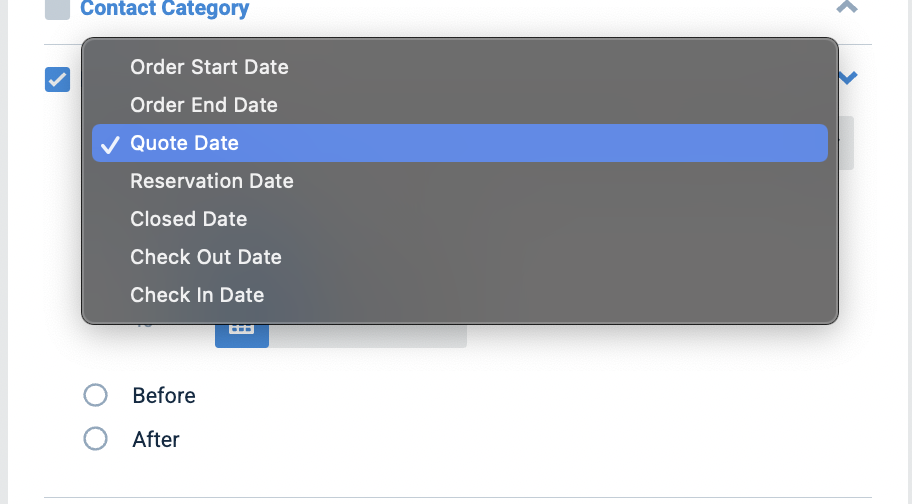Image resolution: width=912 pixels, height=504 pixels.
Task: Select the checked Quote Date option
Action: 459,143
